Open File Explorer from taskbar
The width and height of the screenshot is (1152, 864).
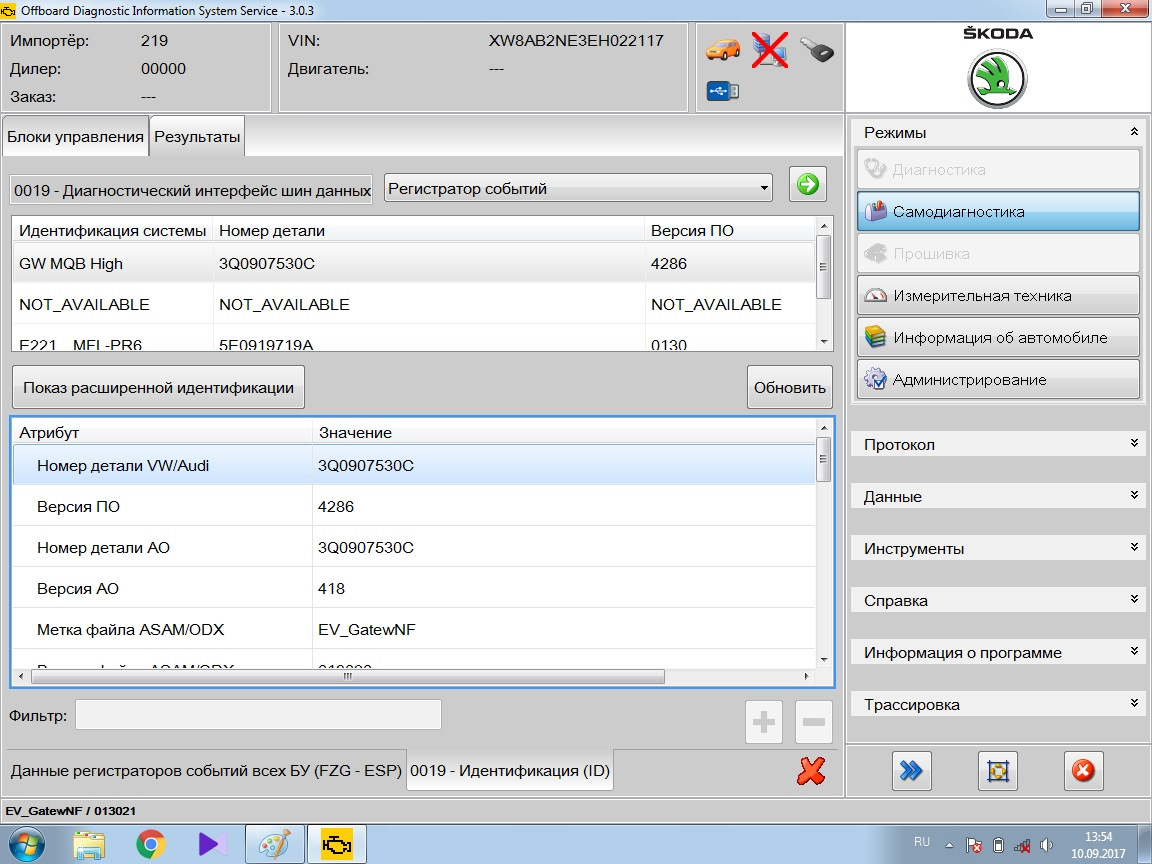coord(89,845)
